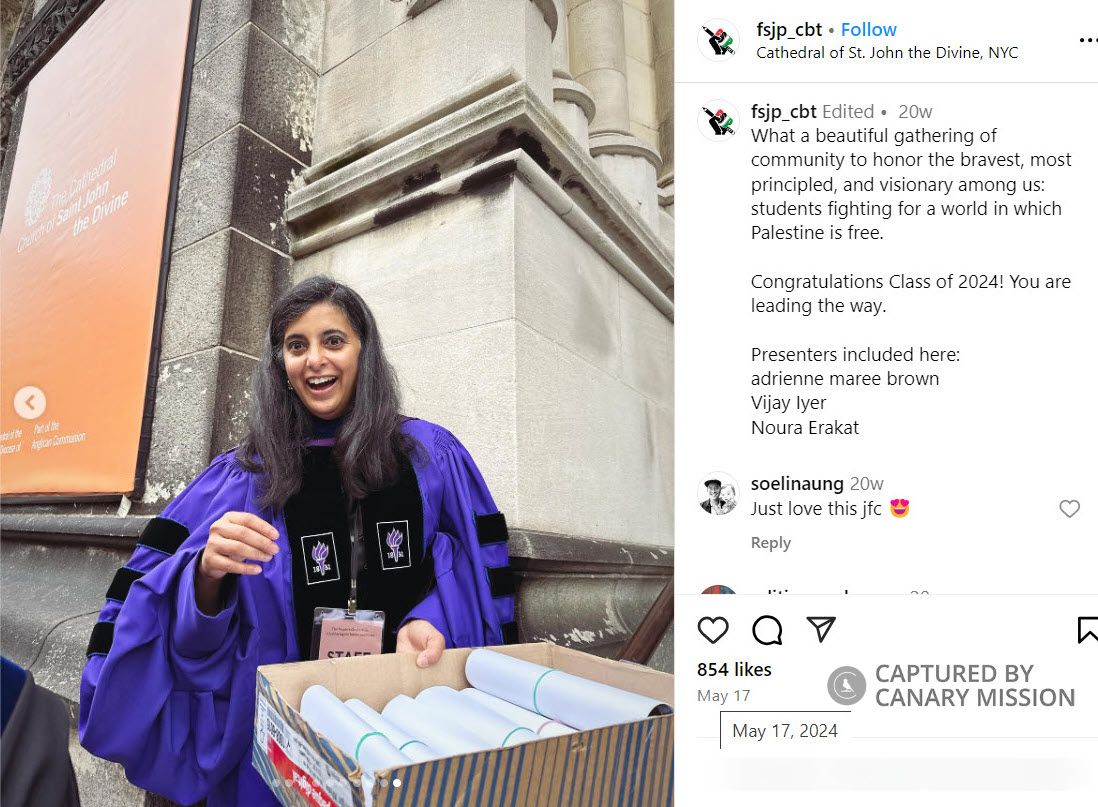The height and width of the screenshot is (807, 1098).
Task: Open the Cathedral of St. John the Divine location link
Action: (887, 53)
